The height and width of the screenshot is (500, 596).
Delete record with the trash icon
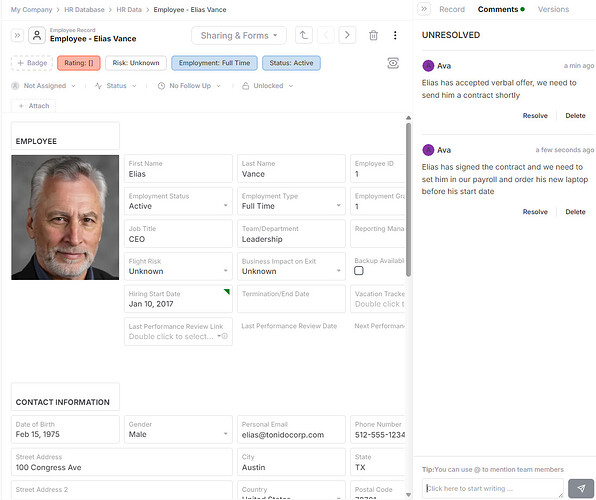[373, 35]
